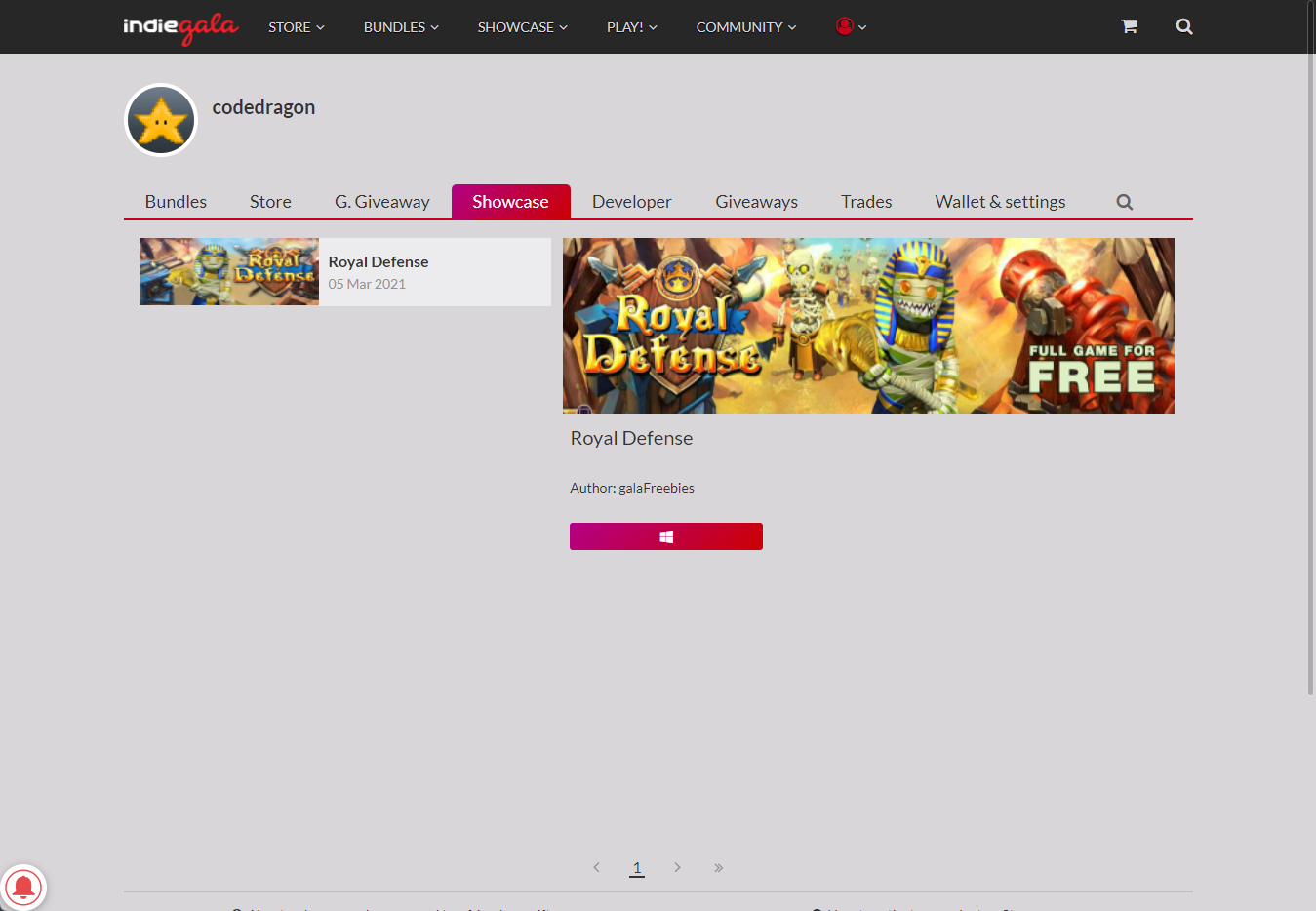Click the Windows download button

(x=666, y=536)
